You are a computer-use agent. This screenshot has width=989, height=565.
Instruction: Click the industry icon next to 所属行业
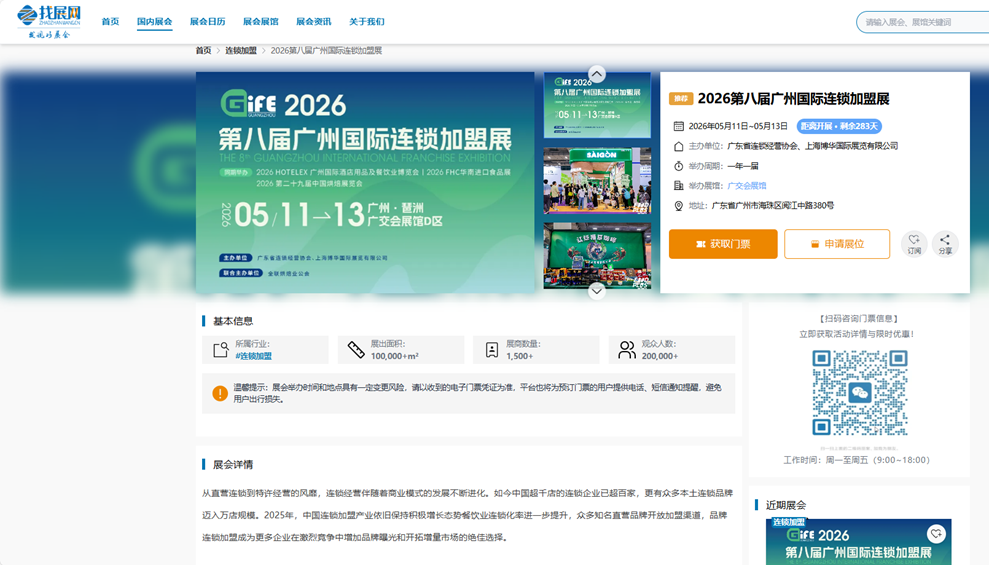221,350
